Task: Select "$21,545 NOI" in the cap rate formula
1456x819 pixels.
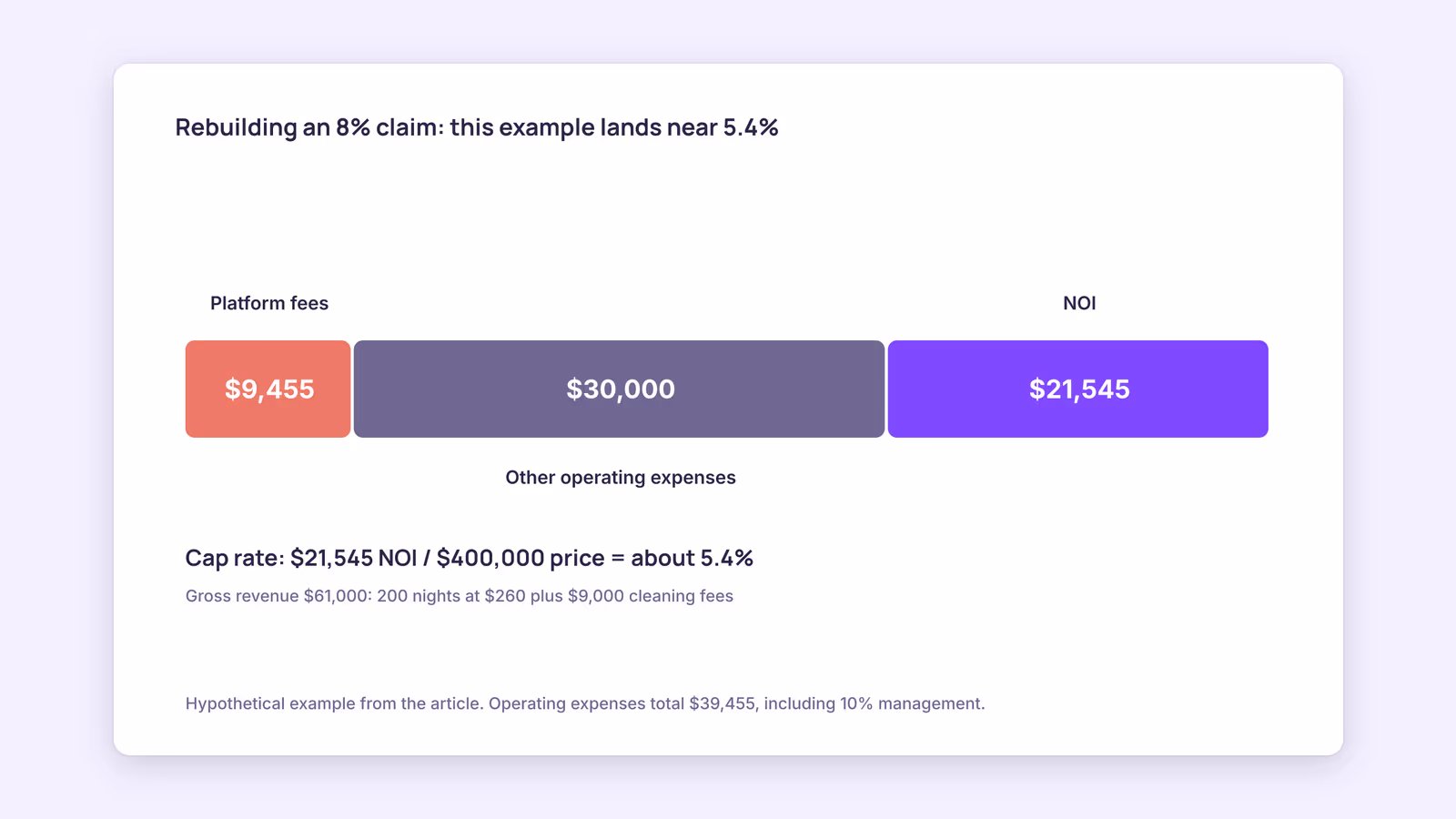Action: click(354, 558)
